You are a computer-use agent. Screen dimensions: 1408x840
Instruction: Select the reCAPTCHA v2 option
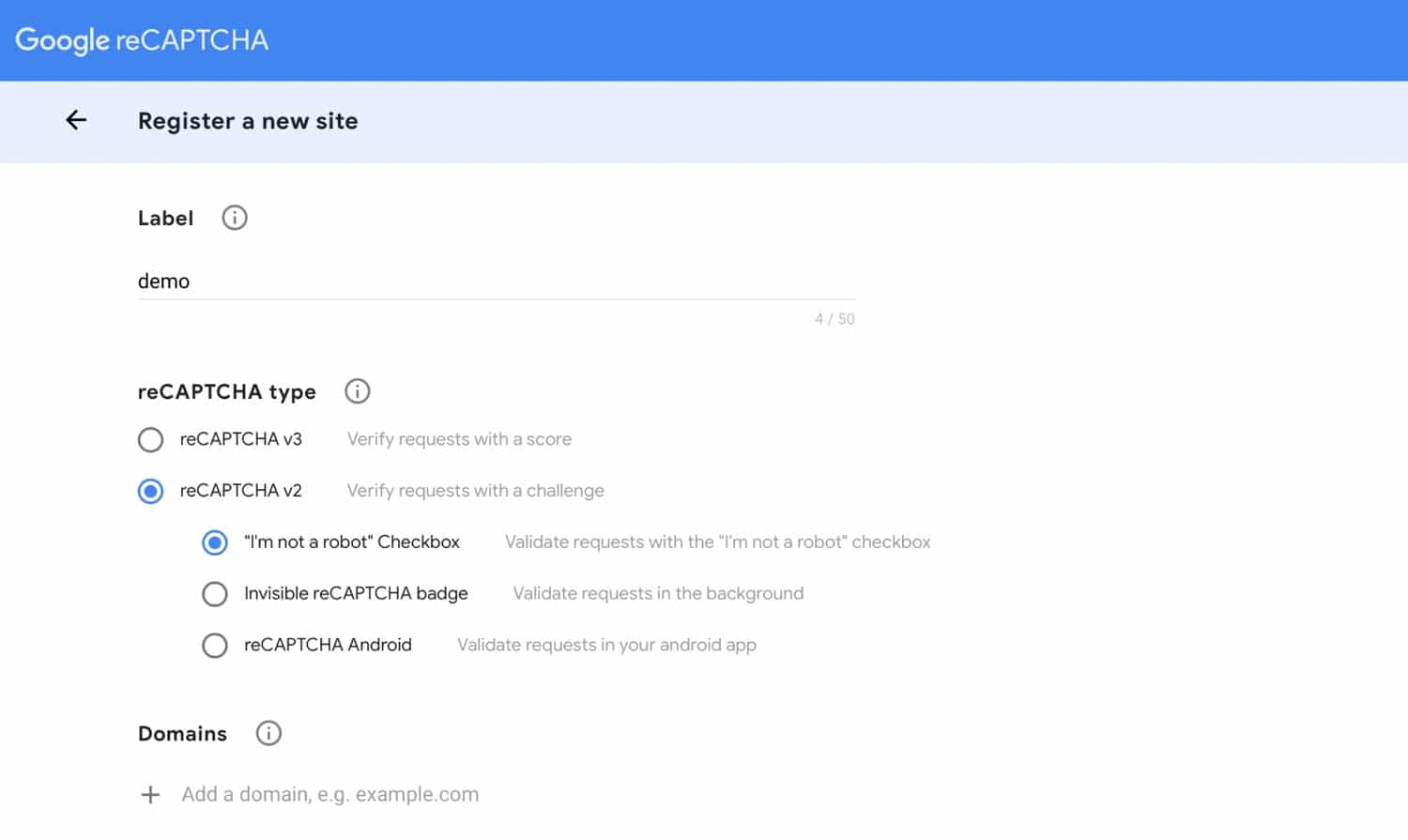coord(150,491)
